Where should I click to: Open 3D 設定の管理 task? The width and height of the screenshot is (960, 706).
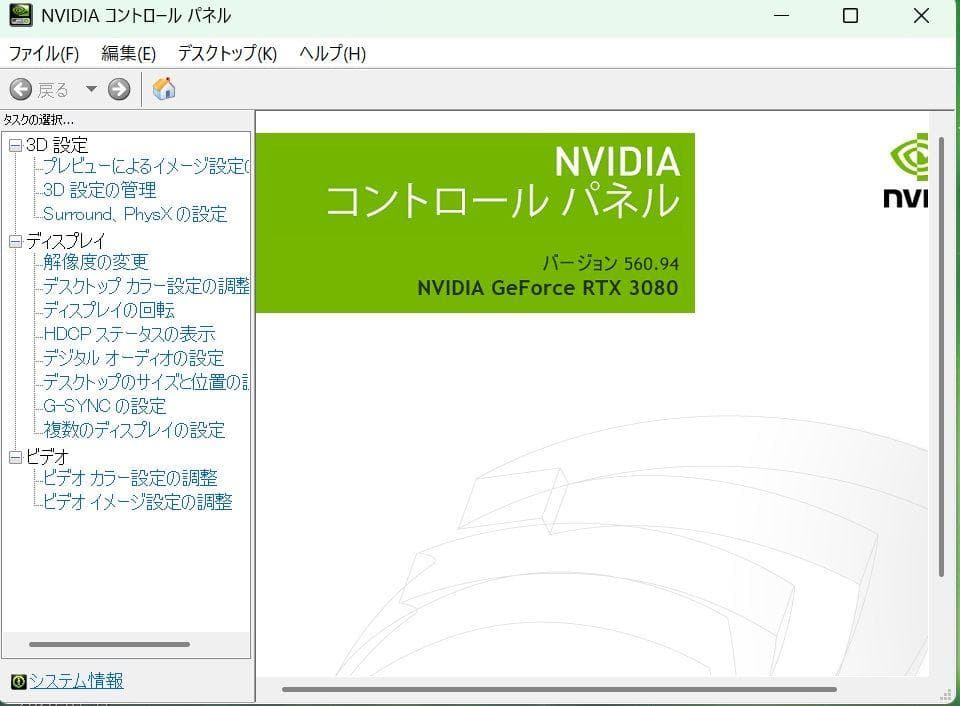point(100,190)
